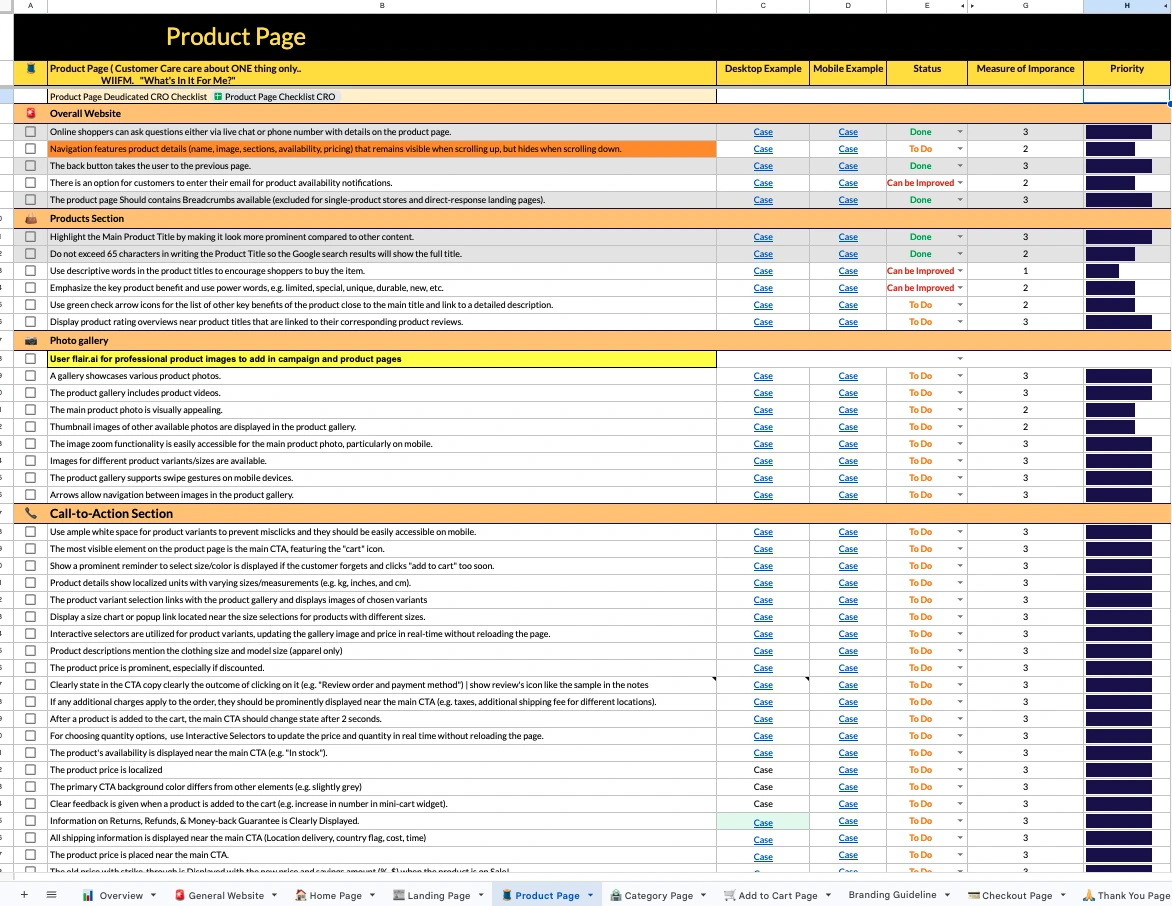This screenshot has width=1172, height=906.
Task: Click the navy priority bar in the top checklist row
Action: coord(1120,131)
